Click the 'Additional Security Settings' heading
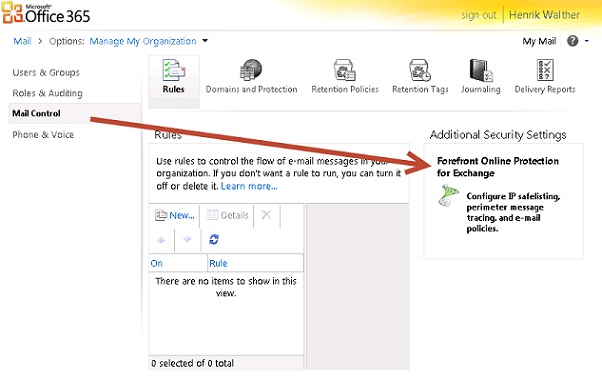Viewport: 602px width, 380px height. click(498, 135)
